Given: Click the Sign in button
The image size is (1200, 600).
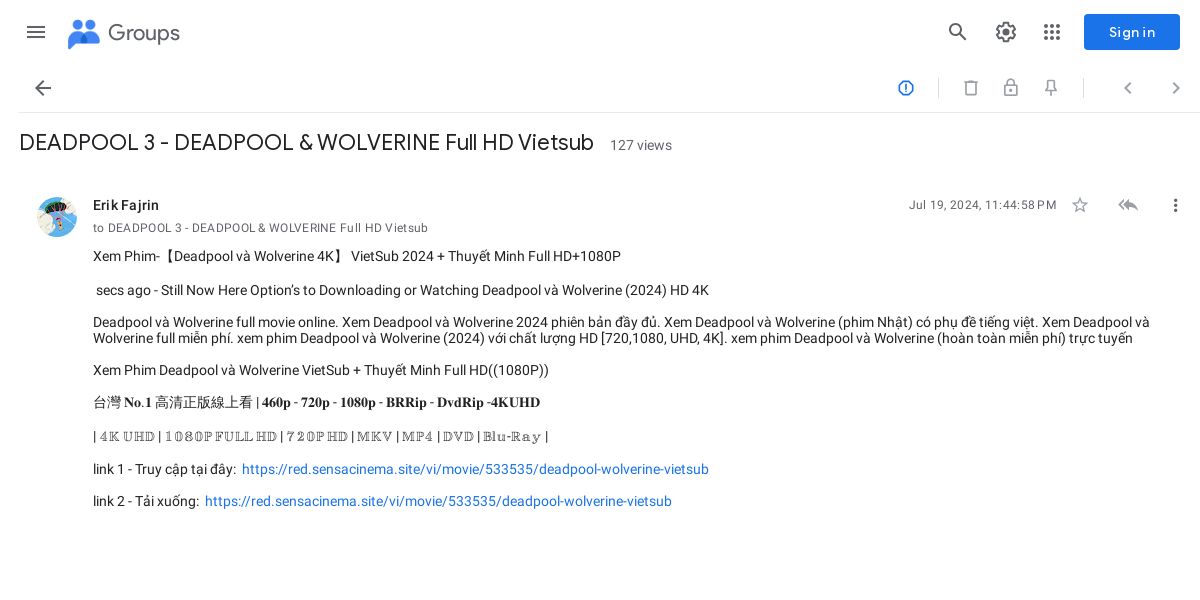Looking at the screenshot, I should click(1132, 32).
